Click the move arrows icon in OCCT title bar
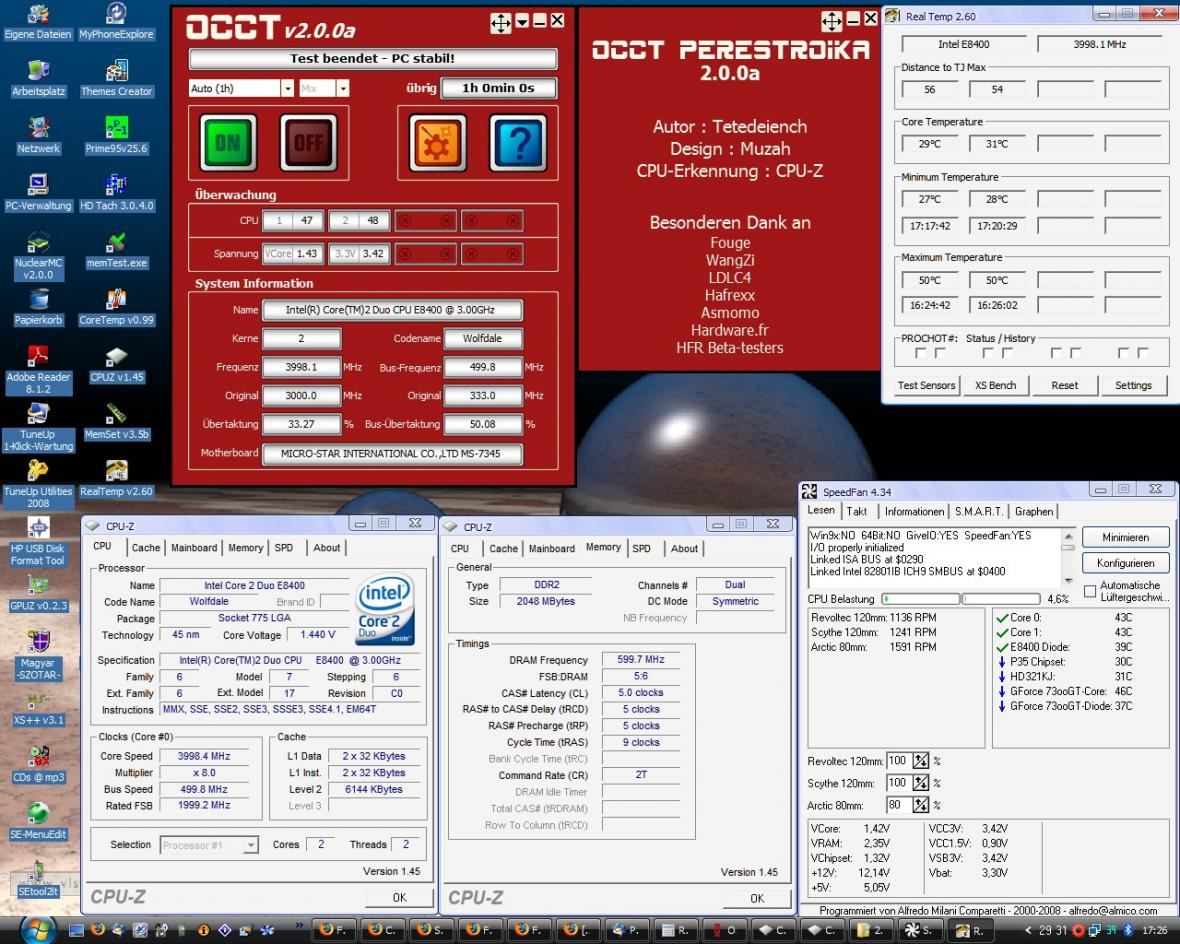 click(500, 23)
